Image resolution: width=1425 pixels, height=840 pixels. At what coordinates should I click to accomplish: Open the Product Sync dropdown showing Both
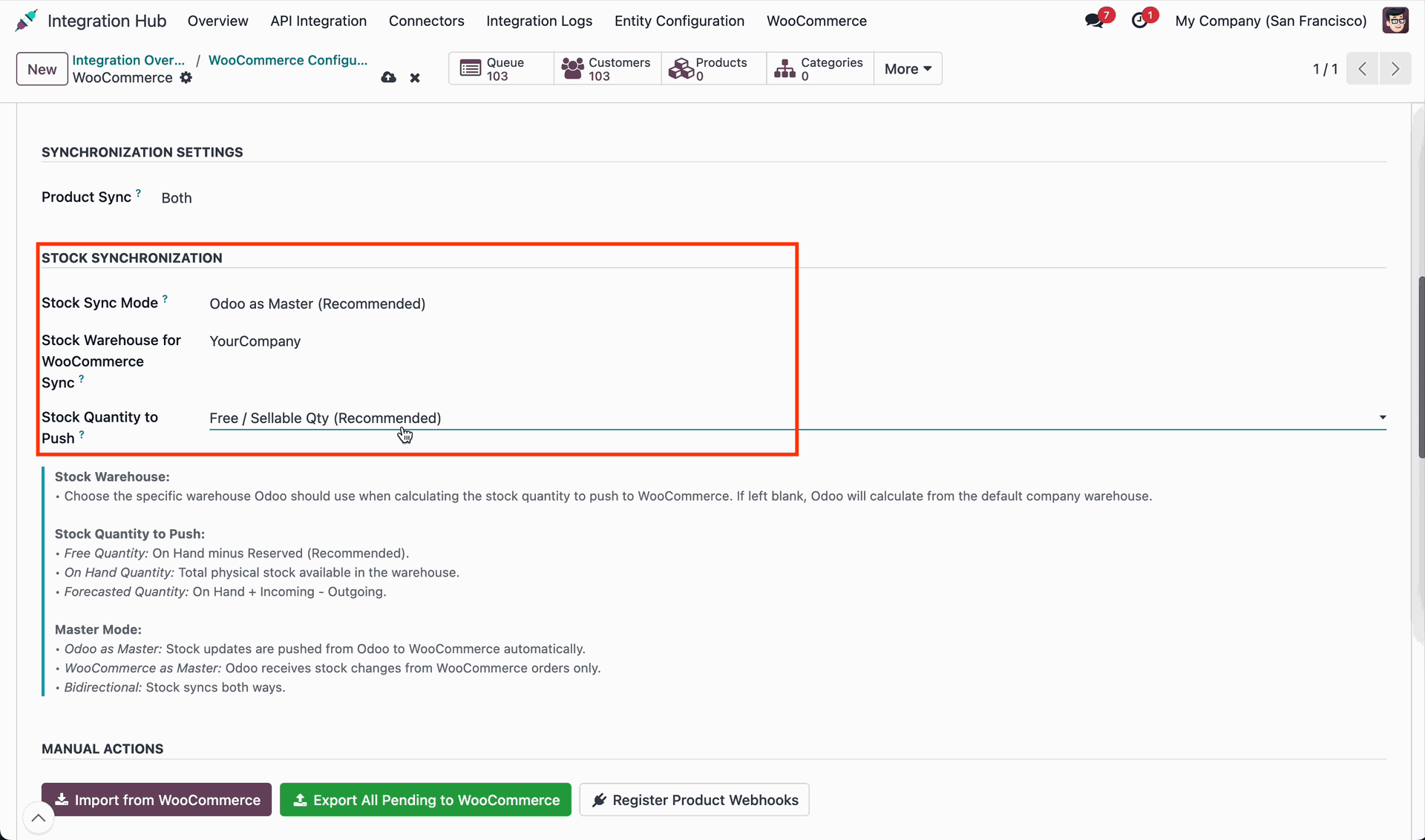[177, 198]
